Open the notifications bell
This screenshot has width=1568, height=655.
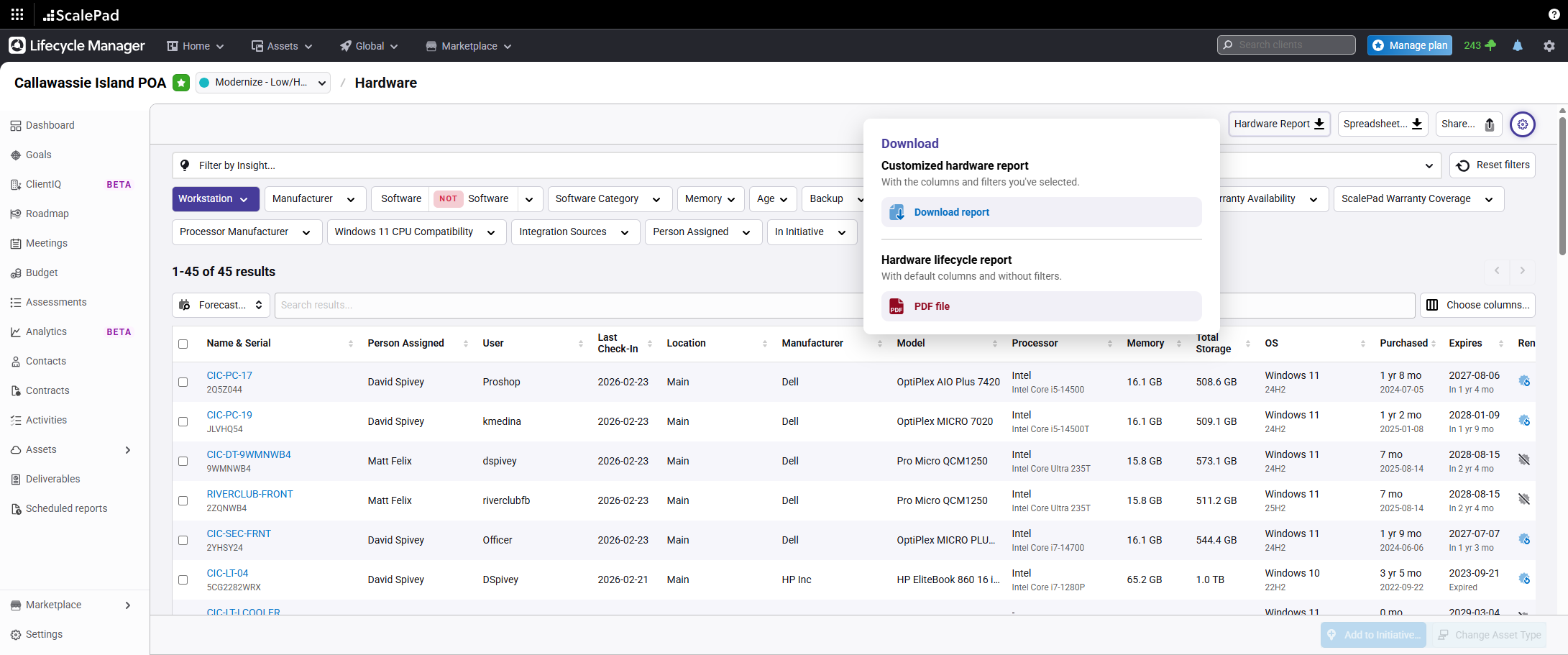tap(1518, 45)
